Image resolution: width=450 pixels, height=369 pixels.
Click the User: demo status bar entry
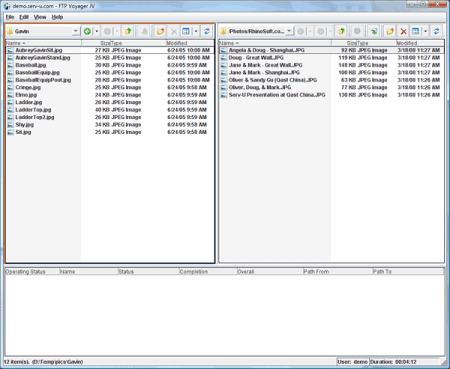pos(352,362)
